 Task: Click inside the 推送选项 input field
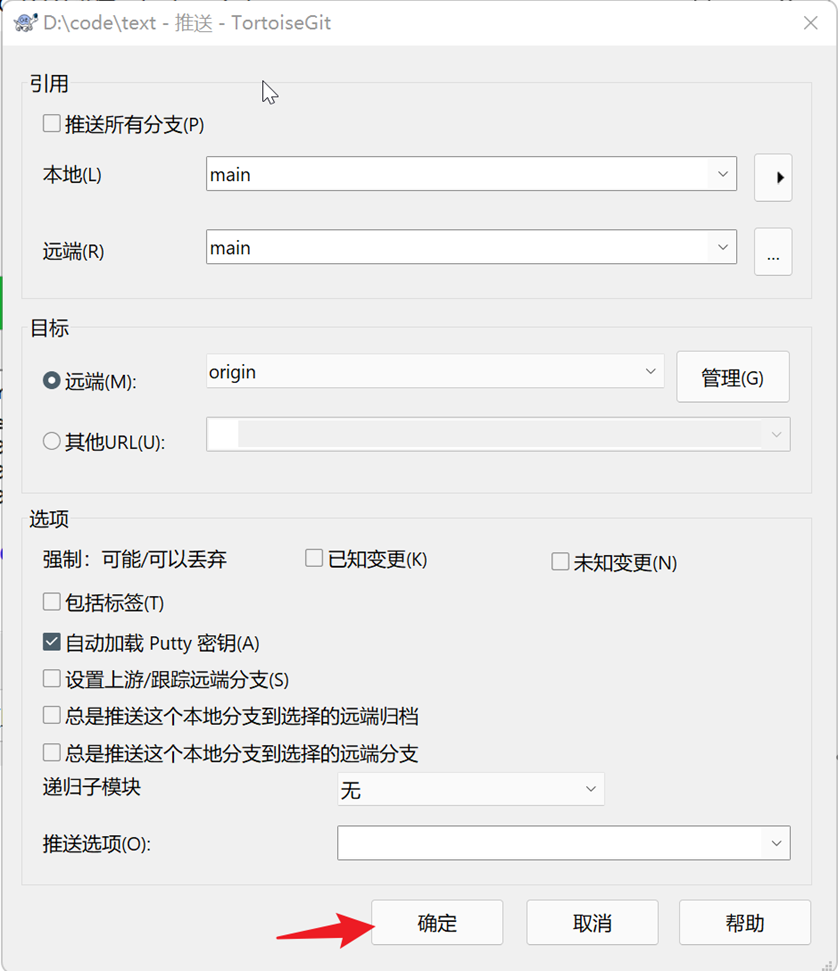pyautogui.click(x=550, y=843)
